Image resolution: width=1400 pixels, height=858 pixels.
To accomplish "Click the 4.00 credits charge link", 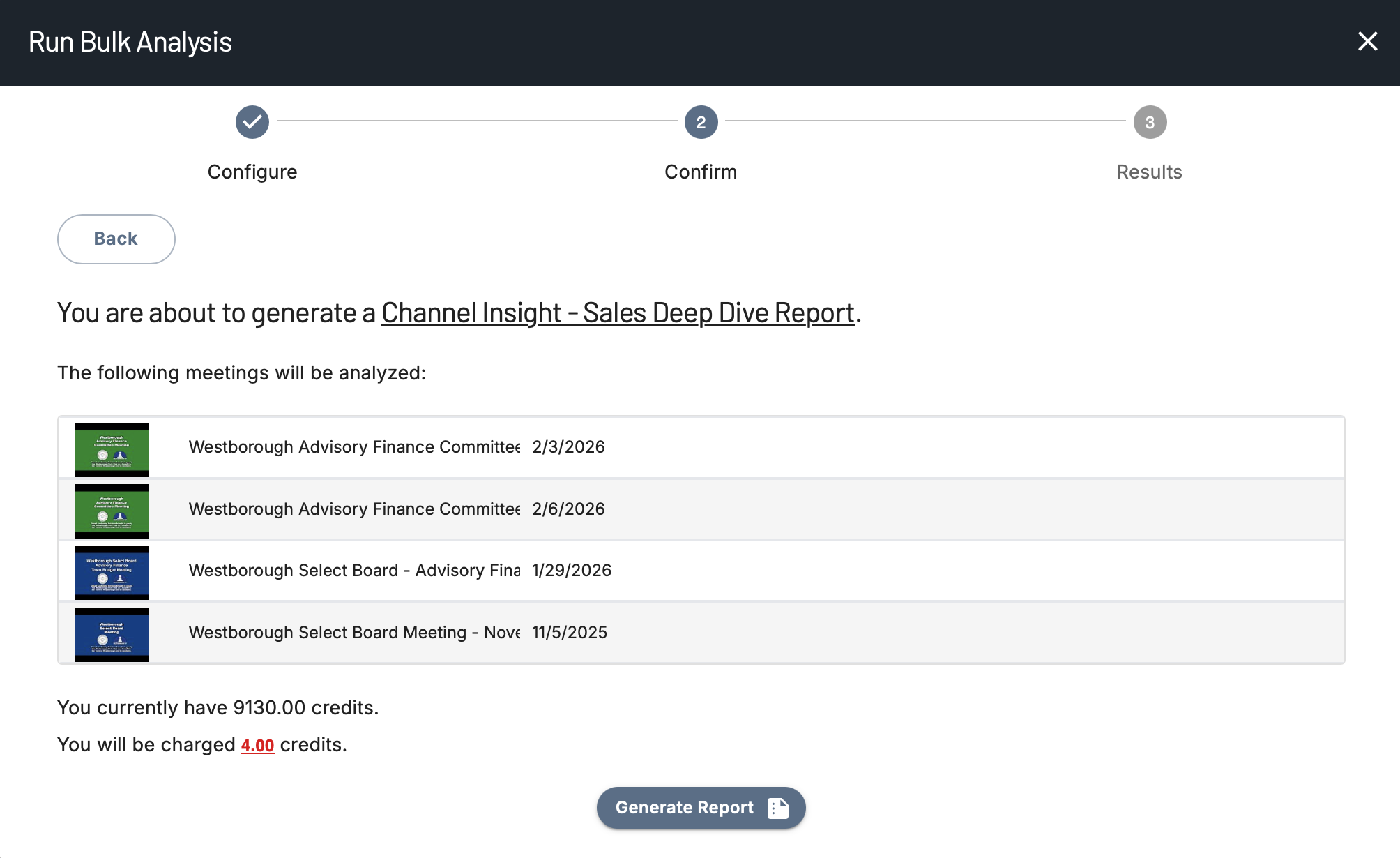I will 257,745.
